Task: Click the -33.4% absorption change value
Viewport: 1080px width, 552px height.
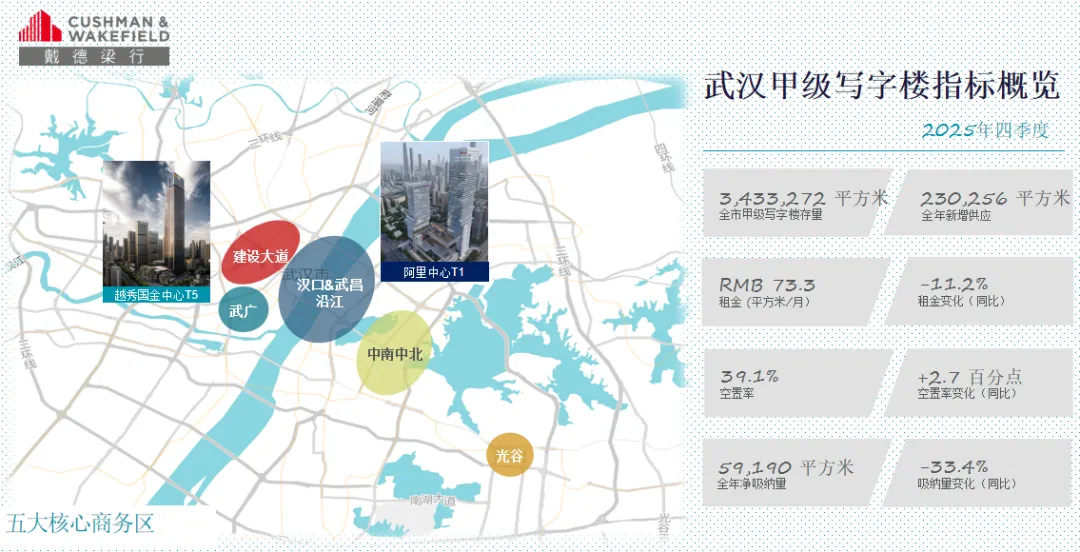Action: [x=954, y=466]
